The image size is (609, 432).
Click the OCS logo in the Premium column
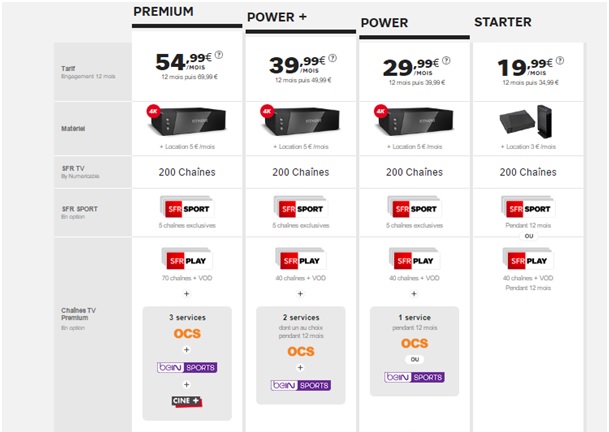[x=187, y=335]
